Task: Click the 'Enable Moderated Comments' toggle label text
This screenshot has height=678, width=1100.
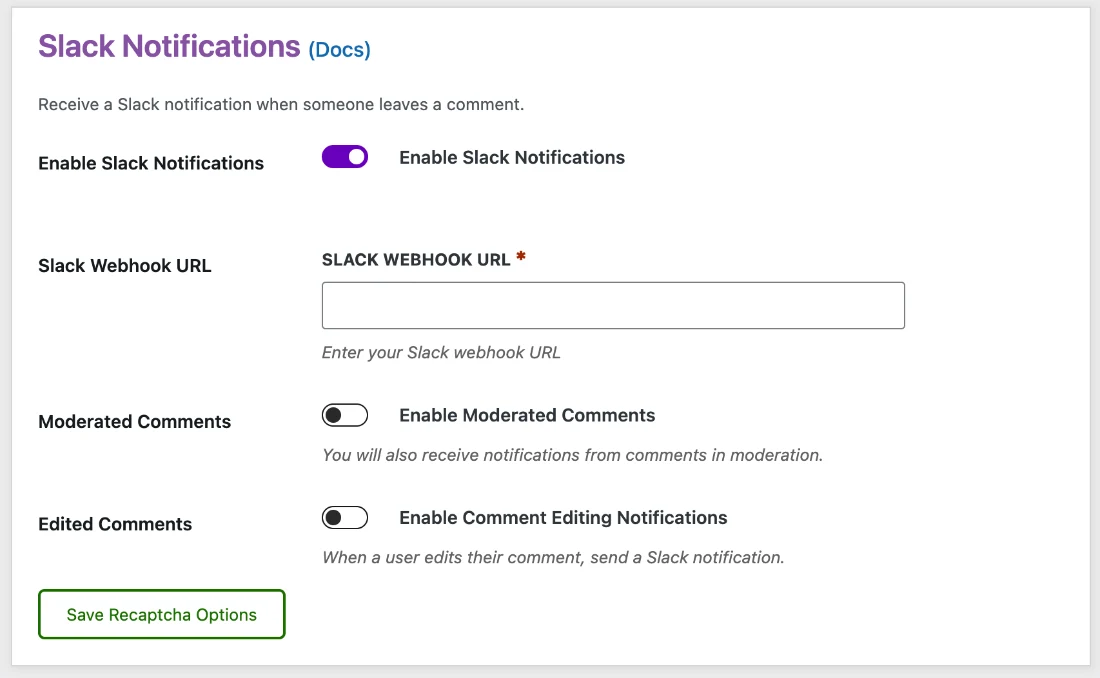Action: click(527, 416)
